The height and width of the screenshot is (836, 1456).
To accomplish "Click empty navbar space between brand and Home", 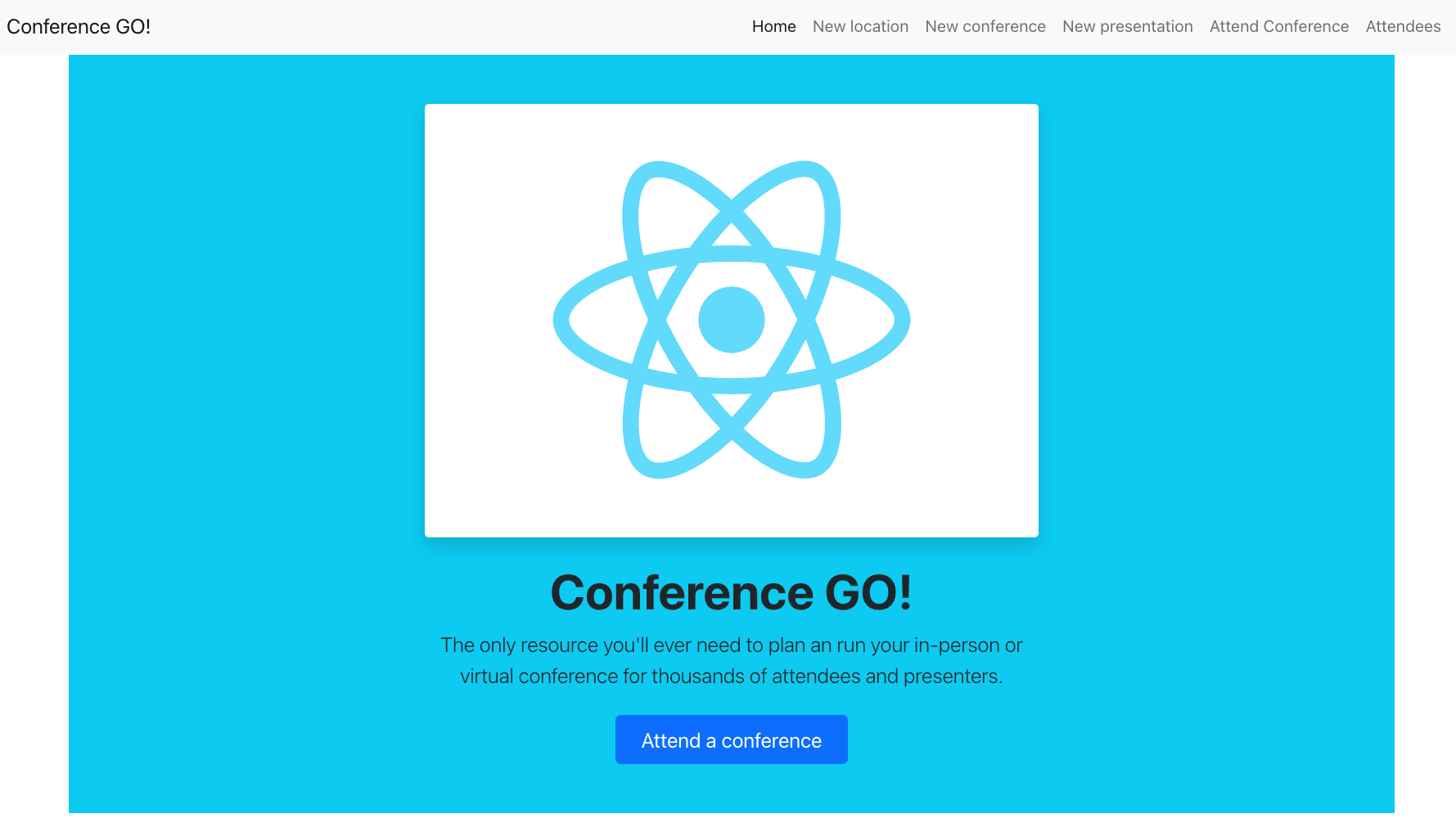I will pyautogui.click(x=450, y=26).
